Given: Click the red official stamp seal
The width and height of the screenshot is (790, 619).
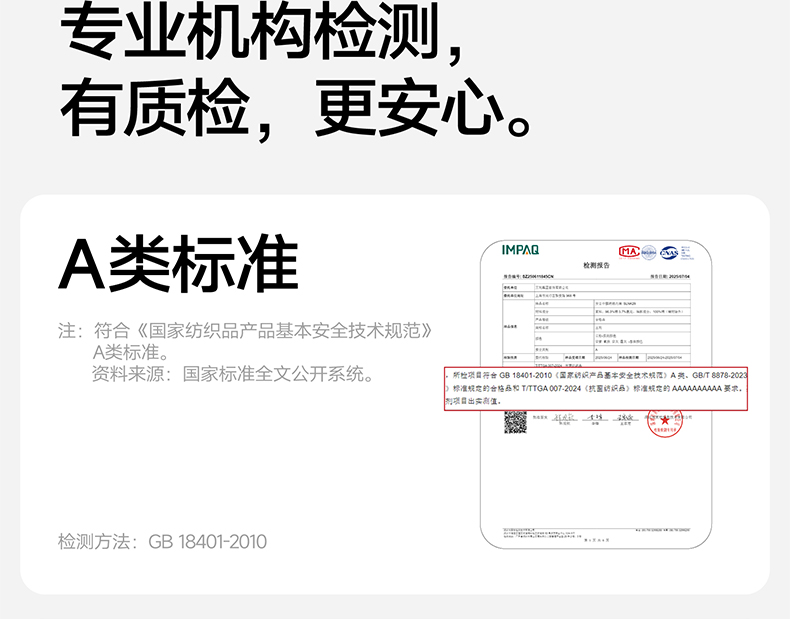Looking at the screenshot, I should click(665, 422).
